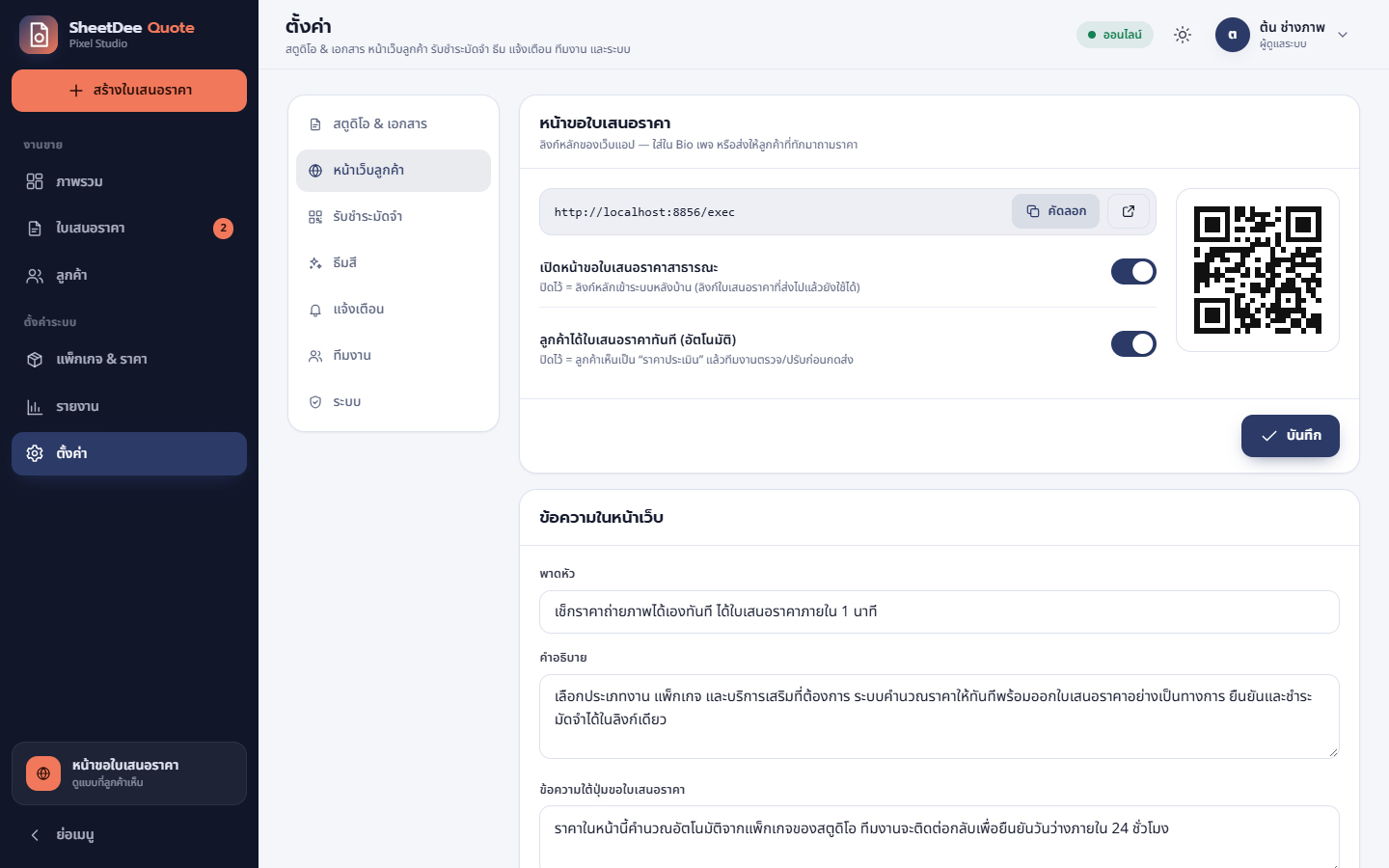Switch to the ทีมงาน settings tab
This screenshot has height=868, width=1389.
click(394, 356)
